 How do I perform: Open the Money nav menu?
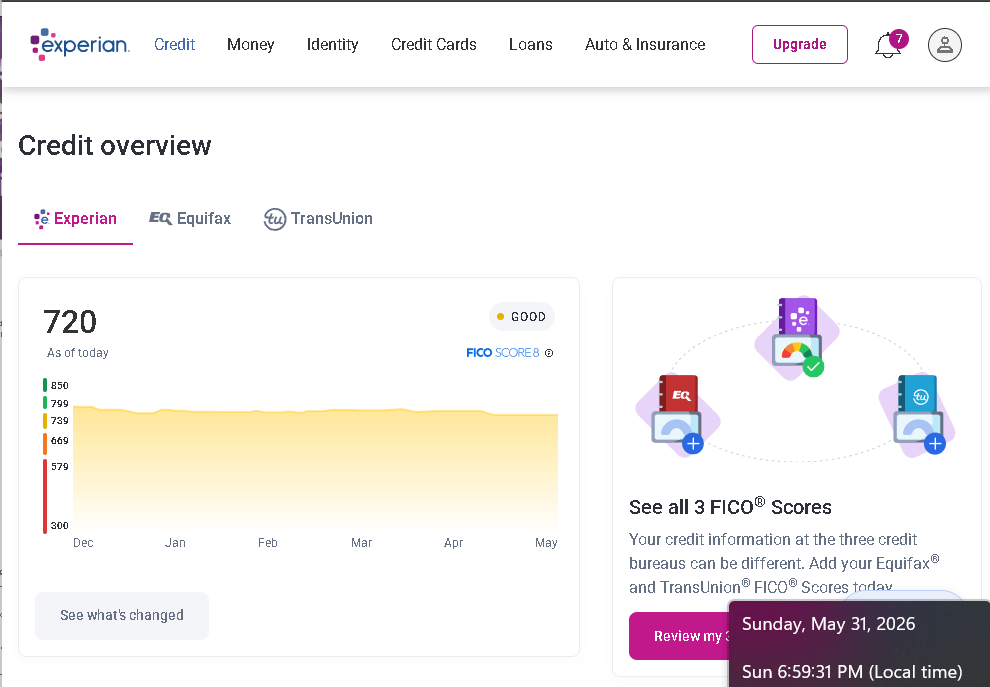[251, 44]
